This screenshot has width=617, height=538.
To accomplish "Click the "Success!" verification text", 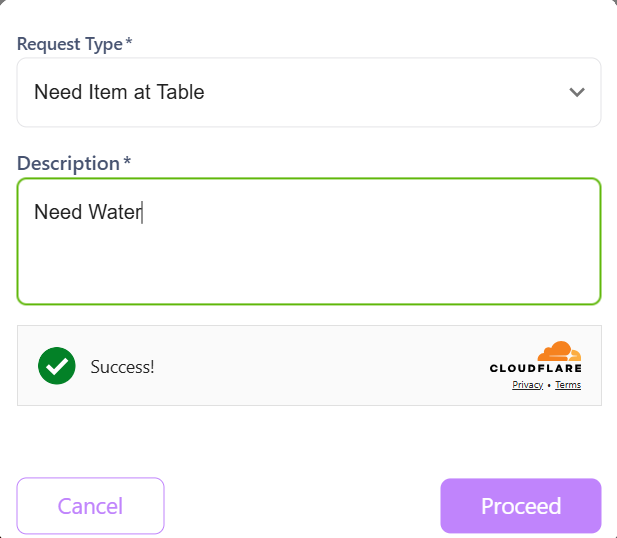I will (122, 367).
